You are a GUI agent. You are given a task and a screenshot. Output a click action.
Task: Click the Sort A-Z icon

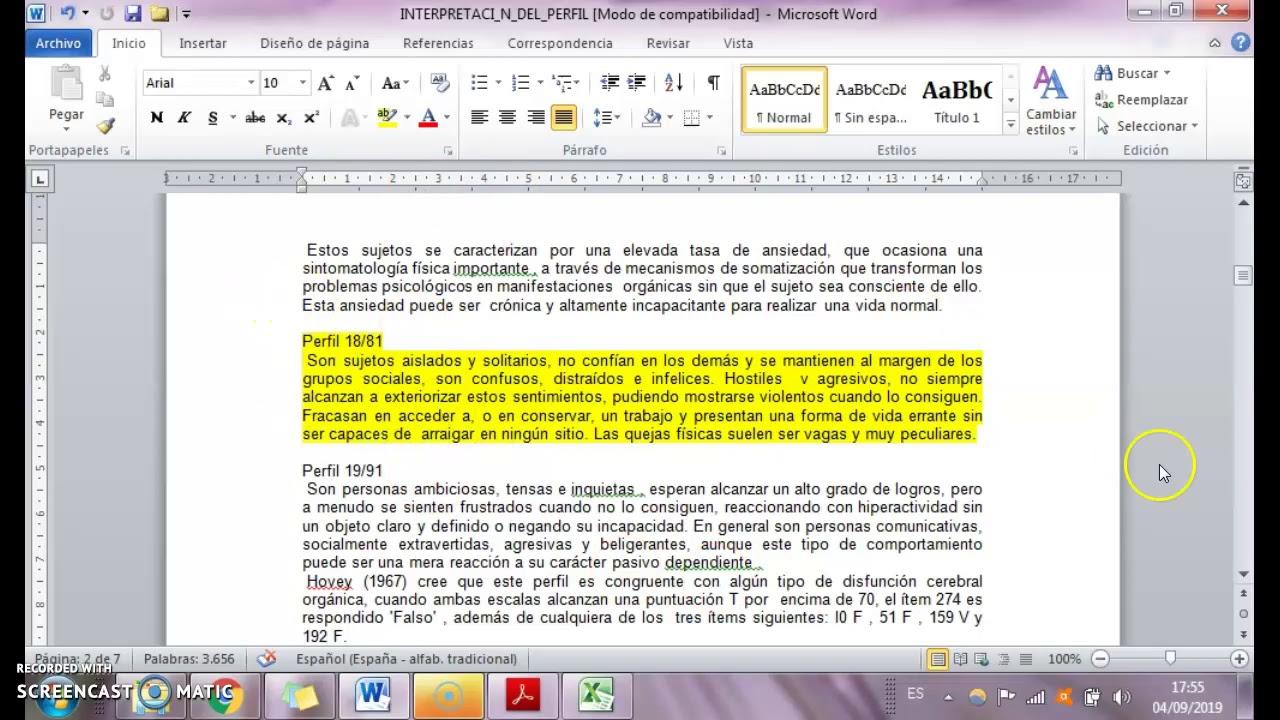[673, 83]
